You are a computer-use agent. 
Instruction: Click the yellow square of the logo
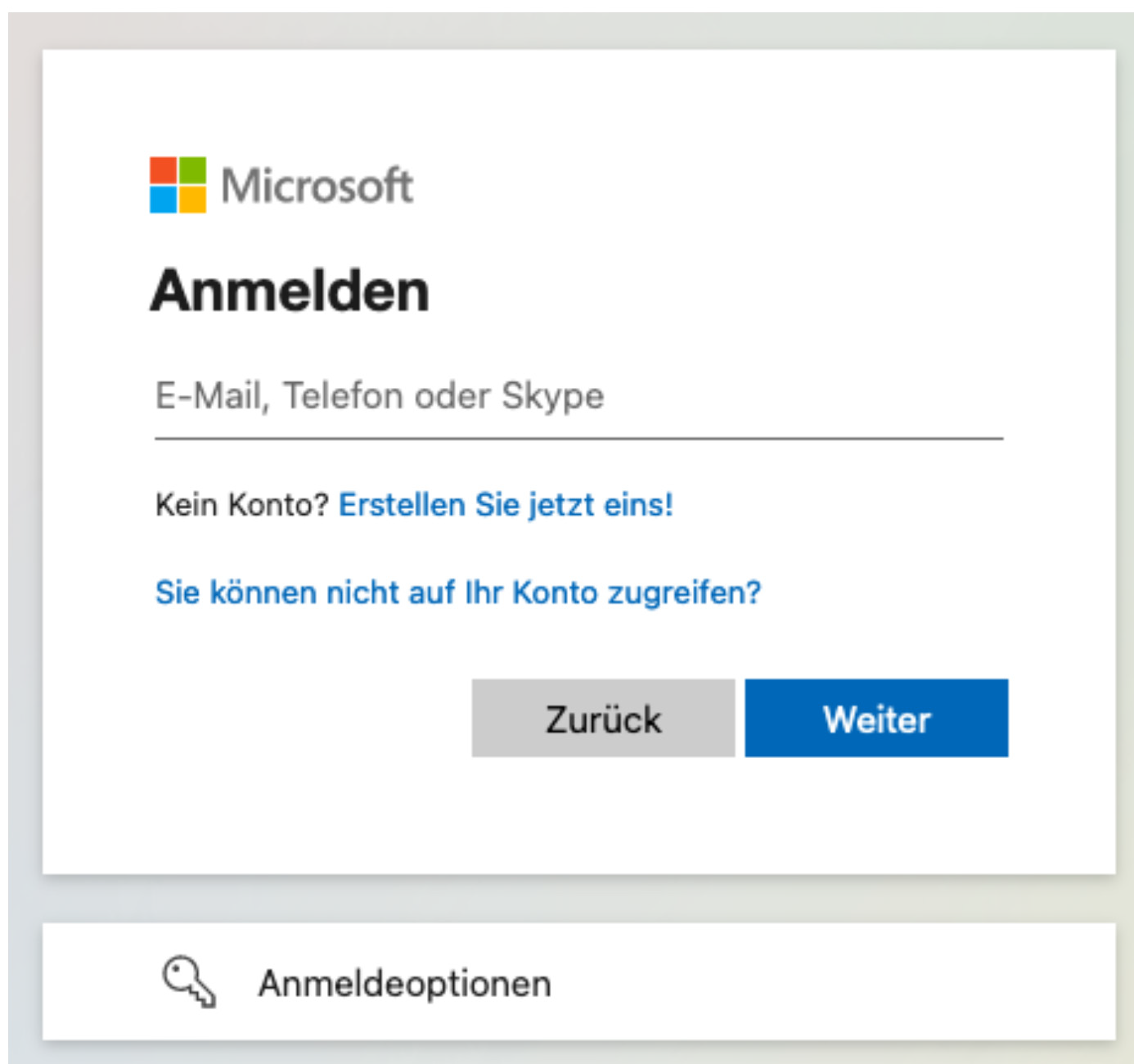tap(192, 200)
